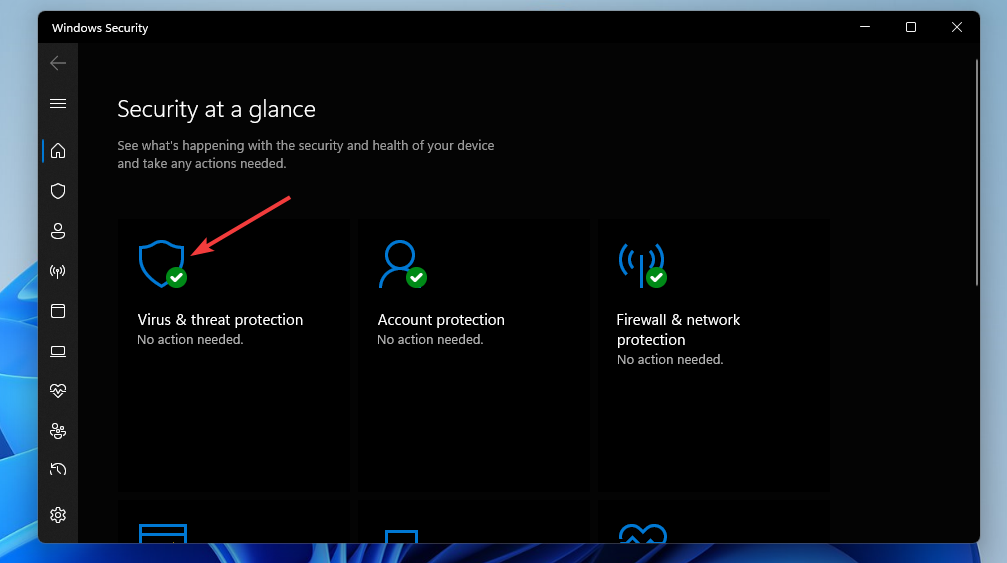Image resolution: width=1007 pixels, height=563 pixels.
Task: Close the Windows Security window
Action: coord(957,27)
